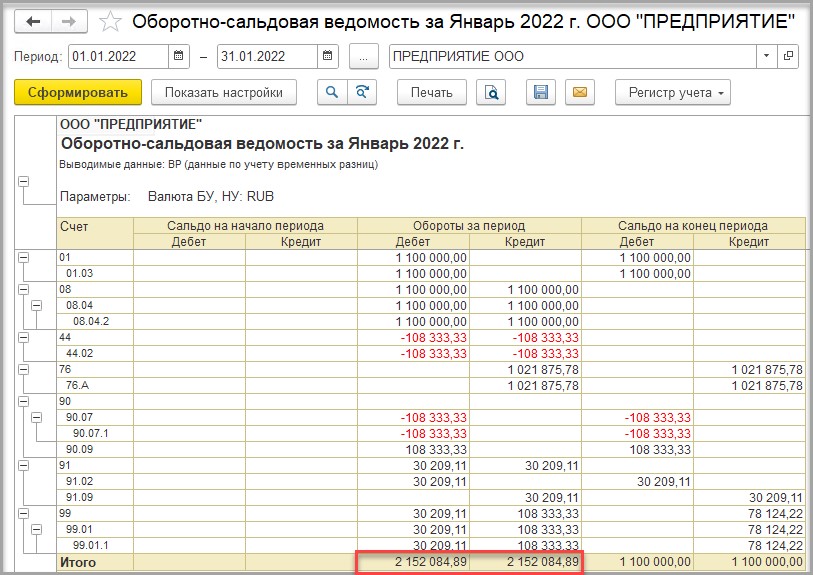The height and width of the screenshot is (575, 813).
Task: Open print preview icon
Action: point(491,92)
